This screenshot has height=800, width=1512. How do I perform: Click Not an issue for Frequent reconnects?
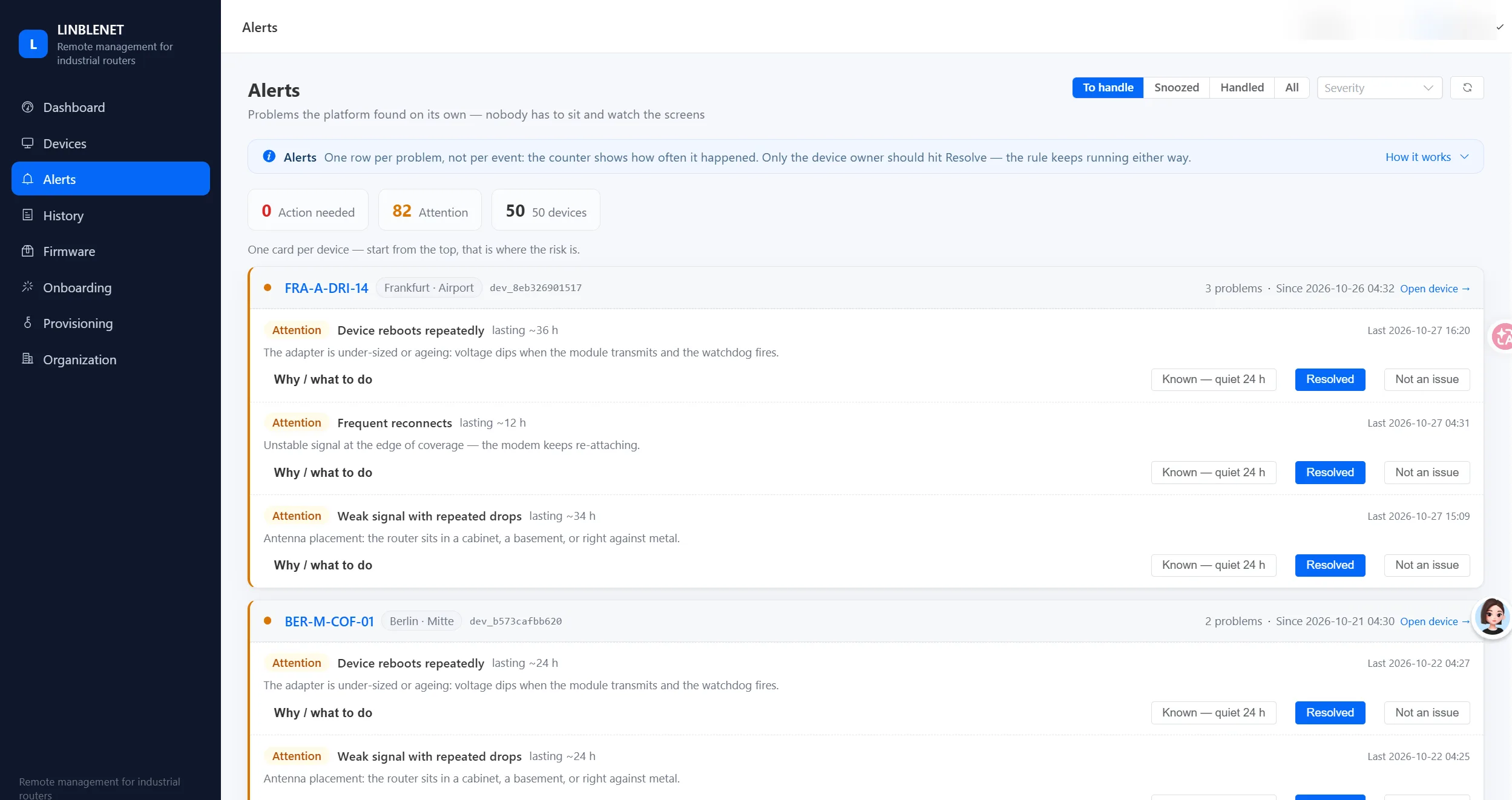(1427, 473)
